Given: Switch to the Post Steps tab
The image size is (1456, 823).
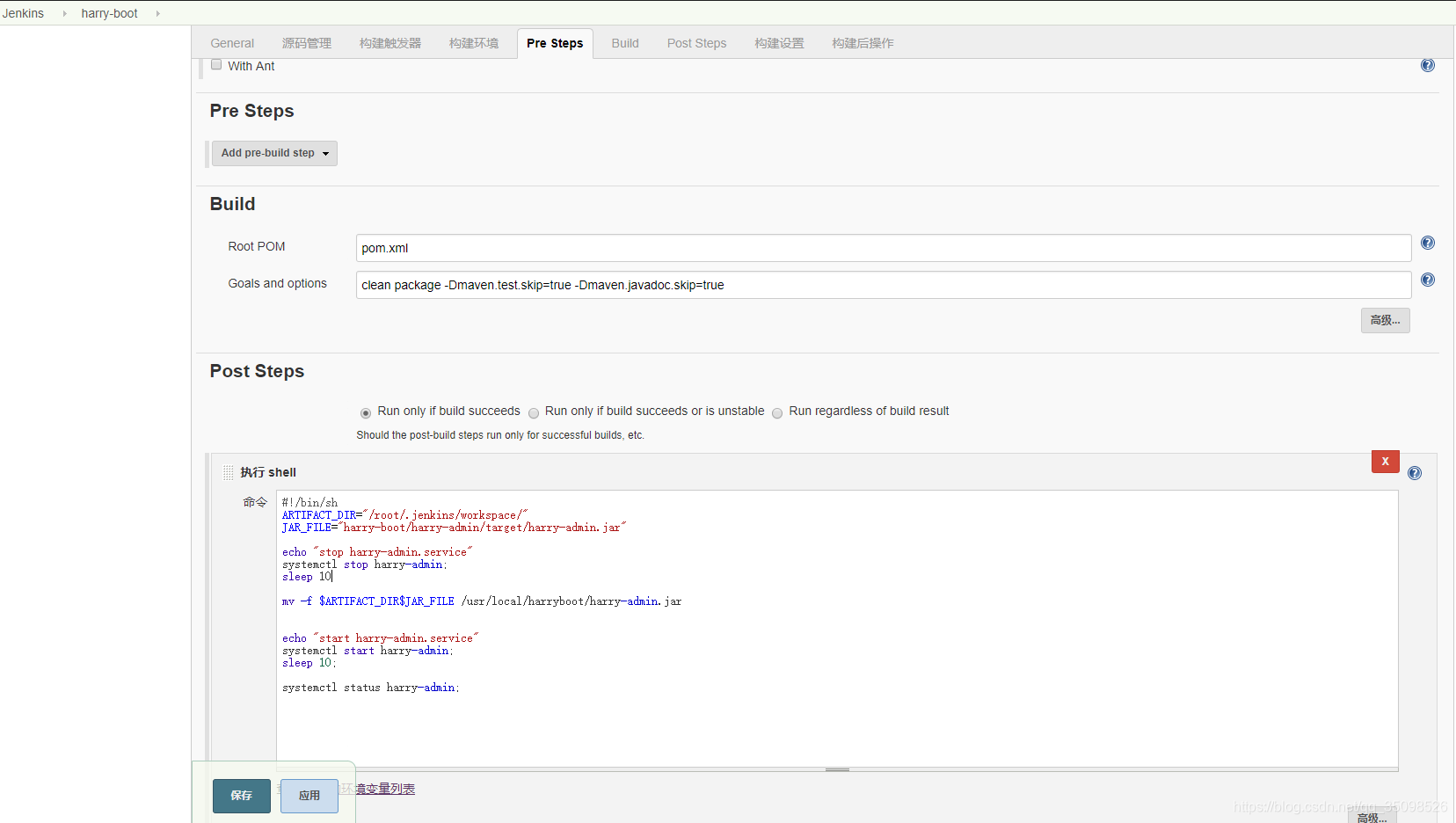Looking at the screenshot, I should [x=696, y=43].
